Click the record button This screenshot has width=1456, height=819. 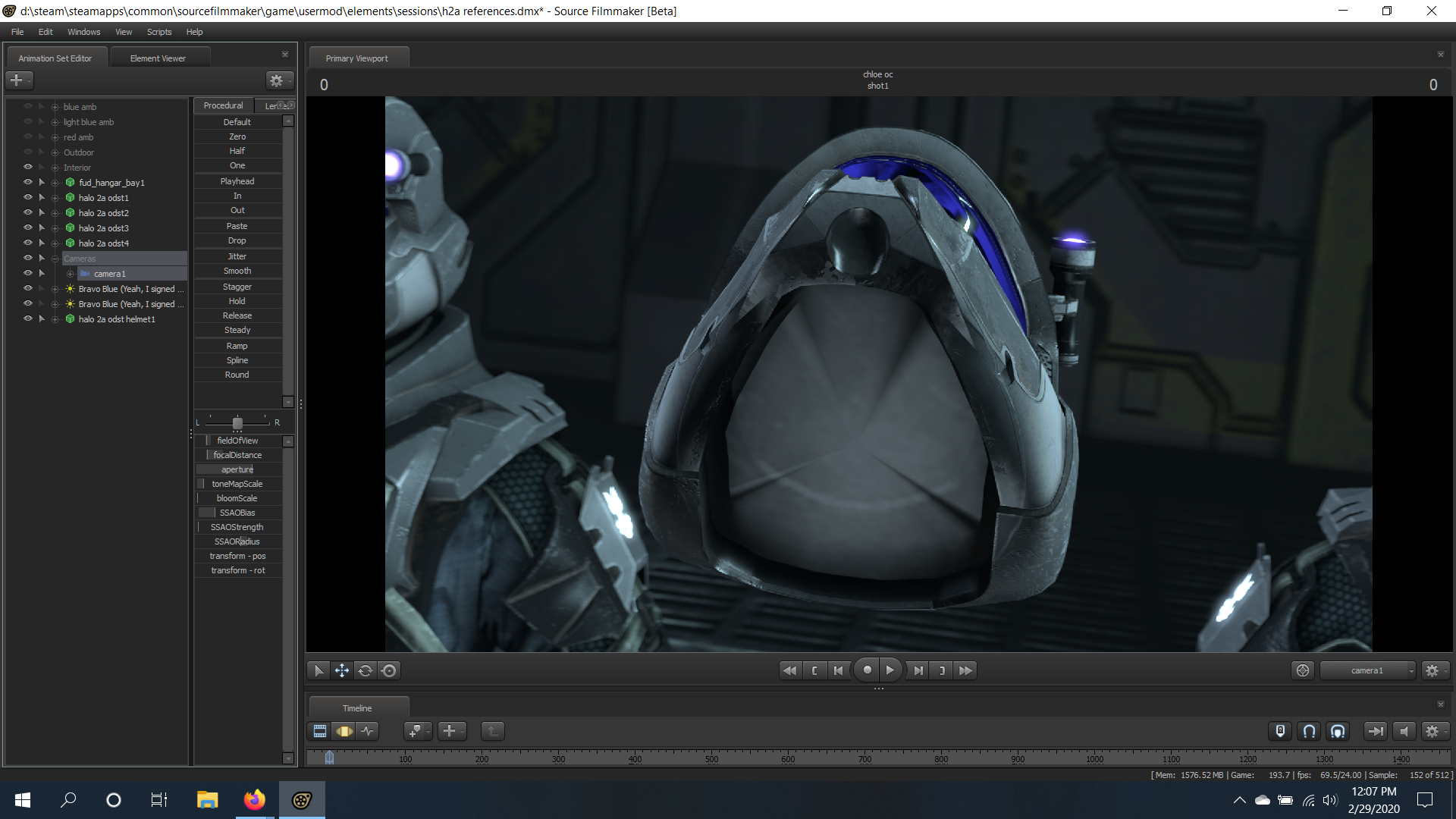point(867,670)
